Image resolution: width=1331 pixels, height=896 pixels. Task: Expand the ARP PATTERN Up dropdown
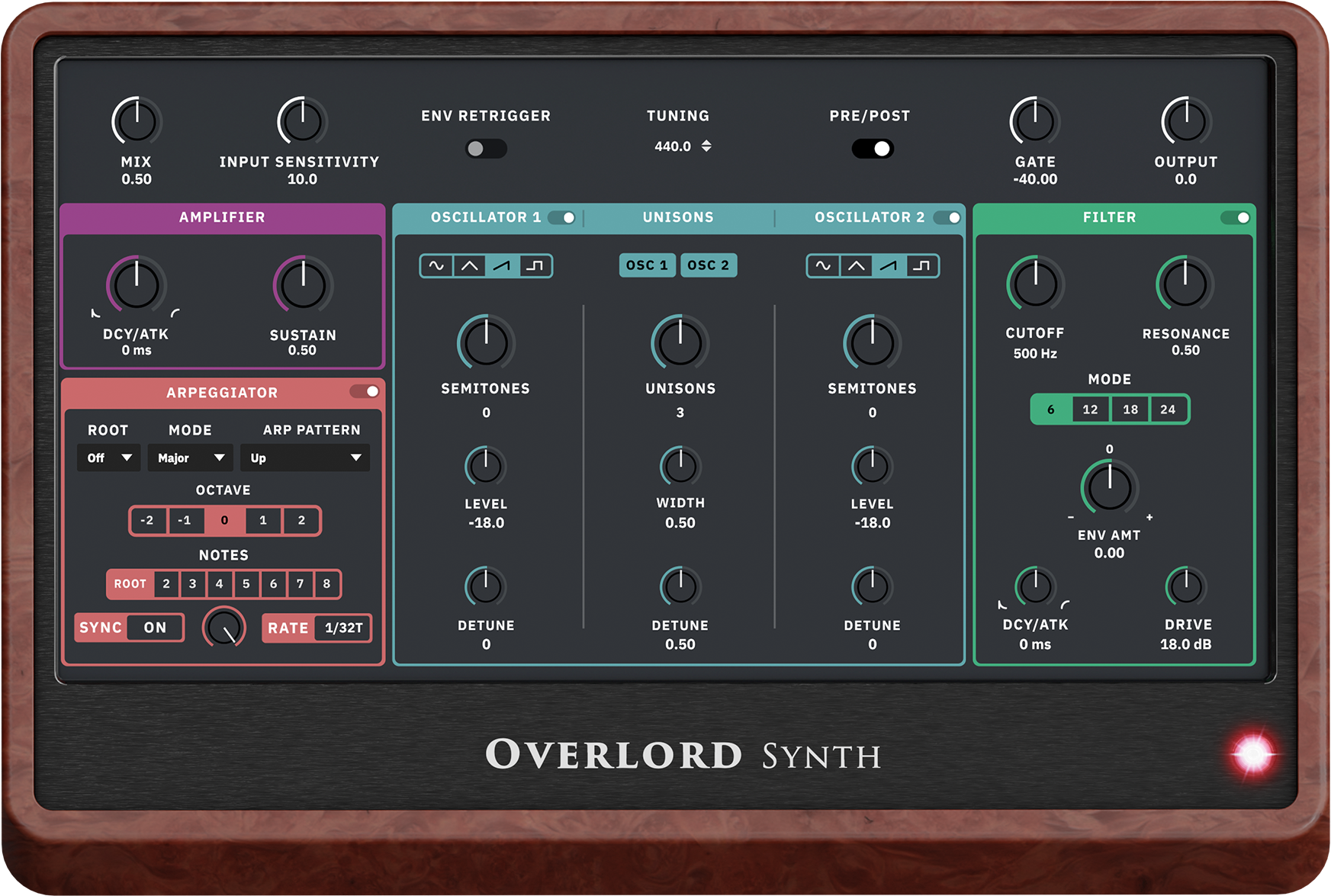pyautogui.click(x=305, y=458)
